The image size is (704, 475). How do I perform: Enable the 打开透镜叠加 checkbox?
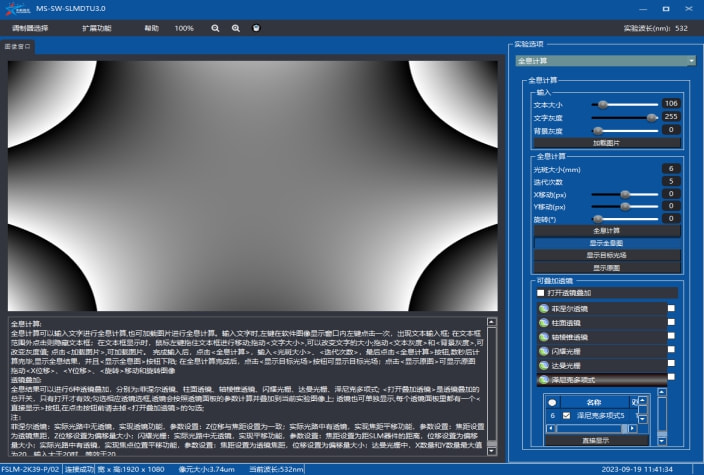tap(540, 293)
